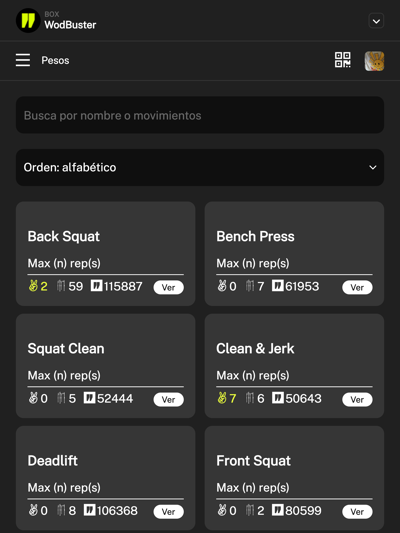The height and width of the screenshot is (533, 400).
Task: Focus the Busca por nombre o movimientos field
Action: (x=200, y=115)
